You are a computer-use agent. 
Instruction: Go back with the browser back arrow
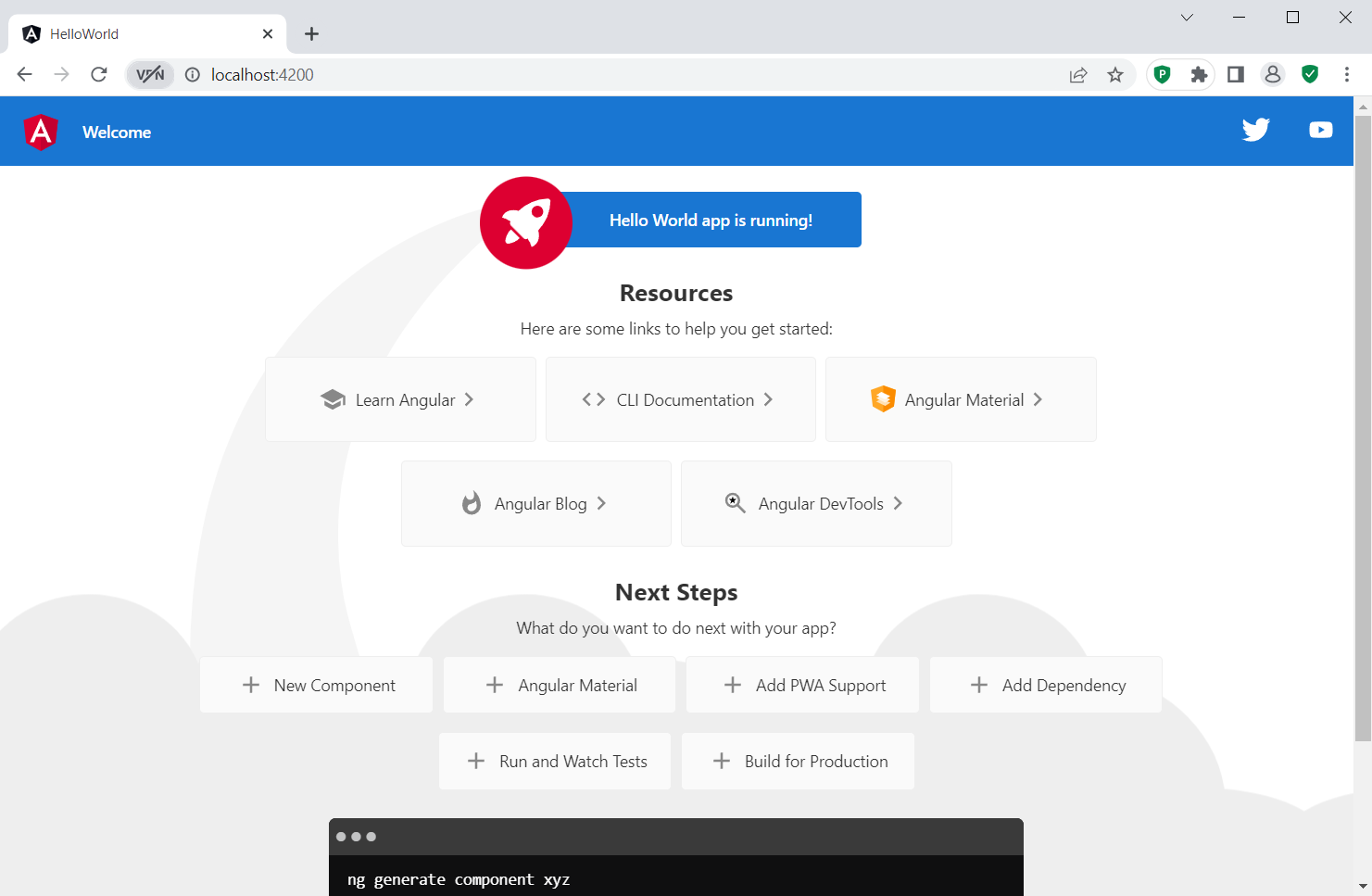click(x=25, y=74)
